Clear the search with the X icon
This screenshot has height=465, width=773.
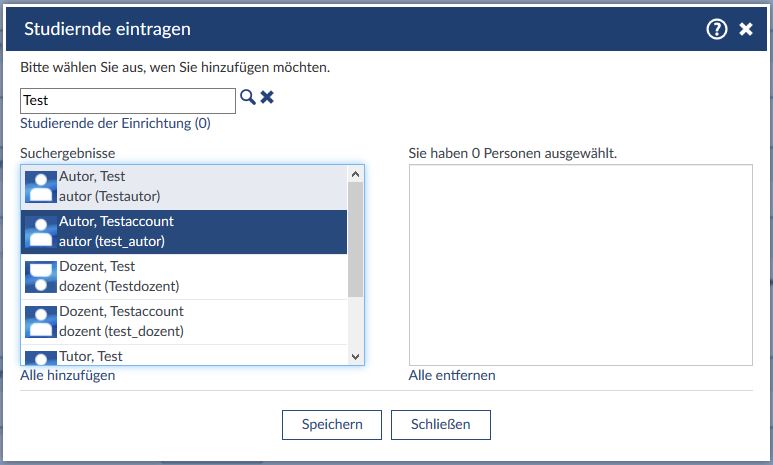click(267, 98)
